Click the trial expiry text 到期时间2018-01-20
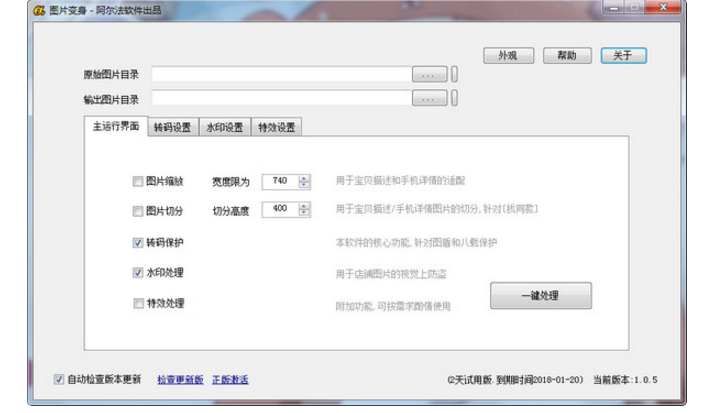The width and height of the screenshot is (723, 413). click(539, 380)
